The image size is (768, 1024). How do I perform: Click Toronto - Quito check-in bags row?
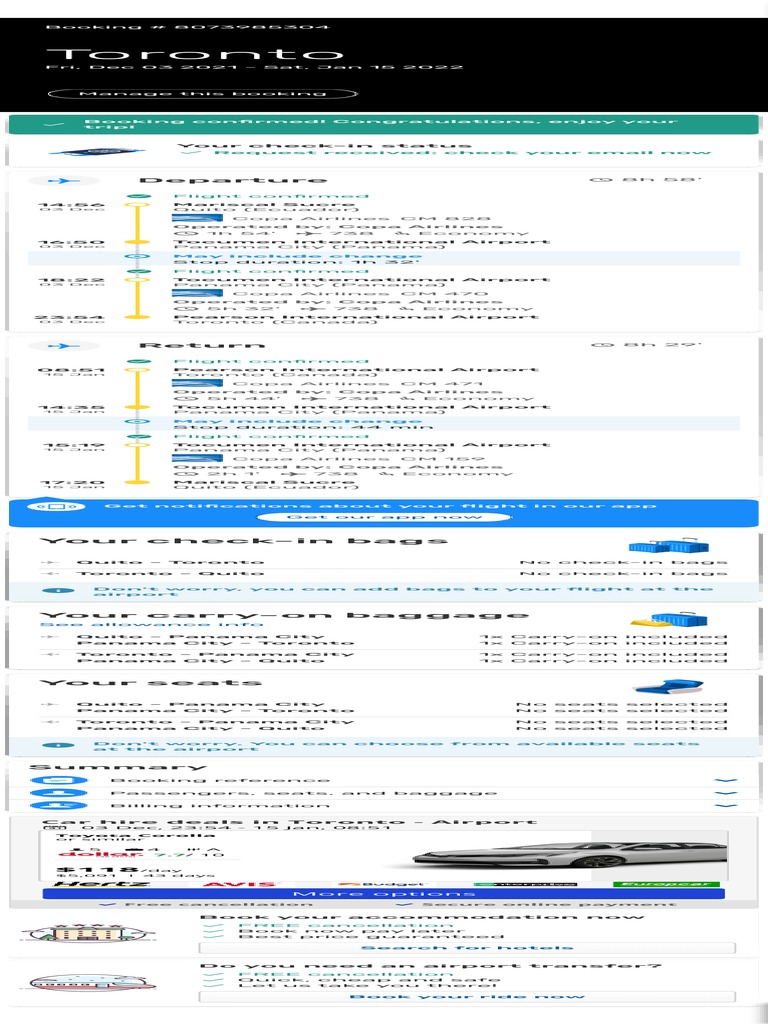pyautogui.click(x=383, y=573)
